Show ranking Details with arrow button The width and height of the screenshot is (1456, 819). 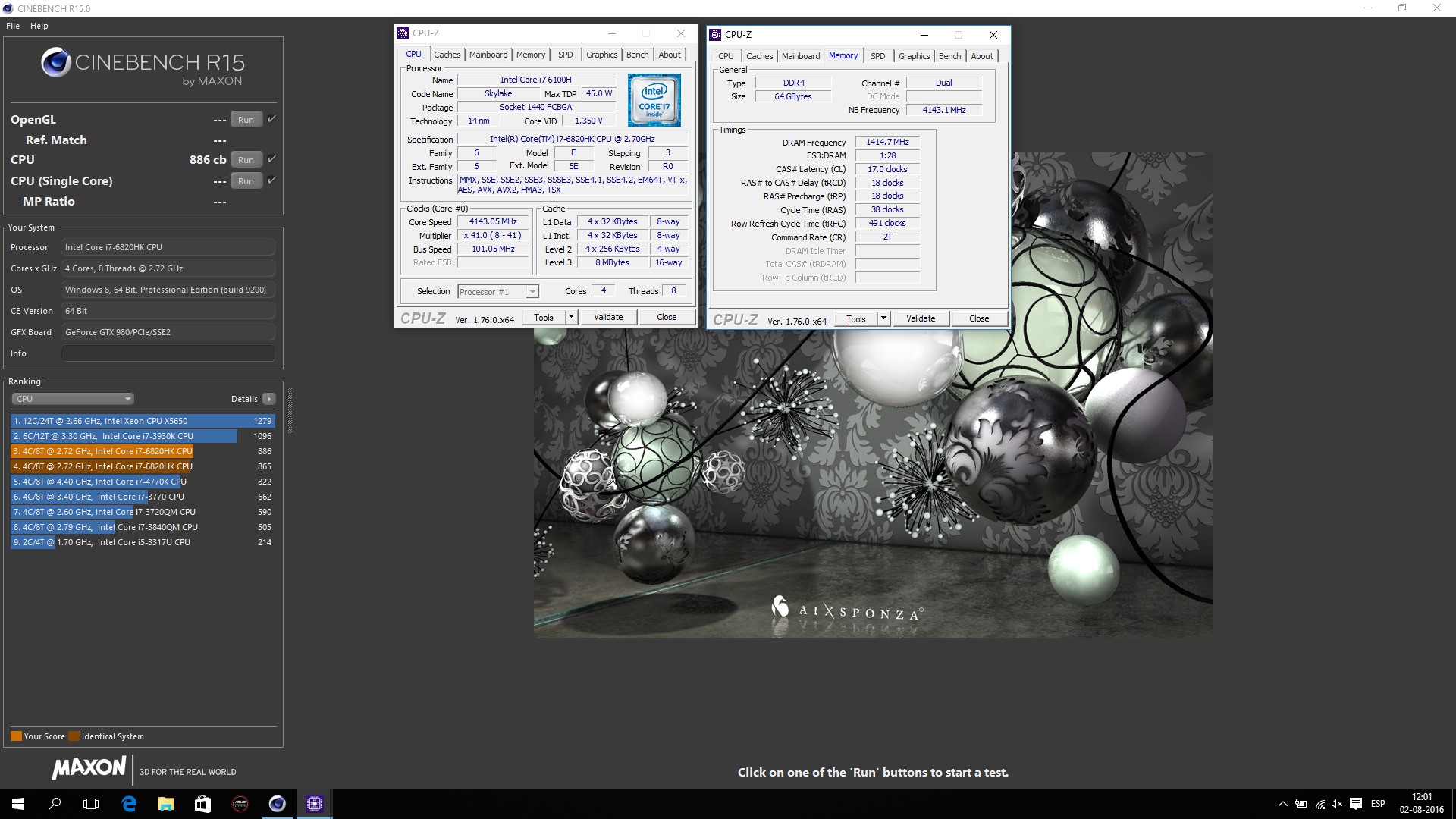point(268,399)
